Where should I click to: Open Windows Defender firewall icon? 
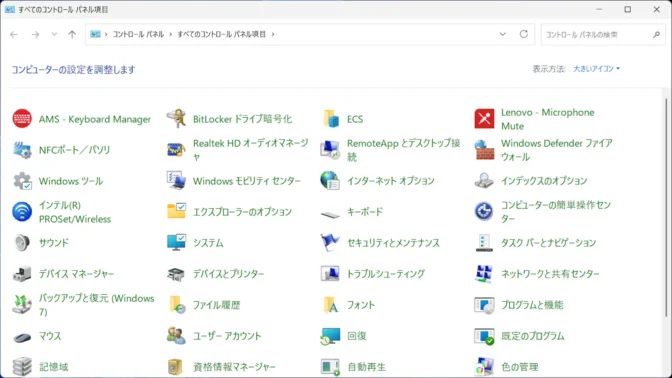click(484, 150)
